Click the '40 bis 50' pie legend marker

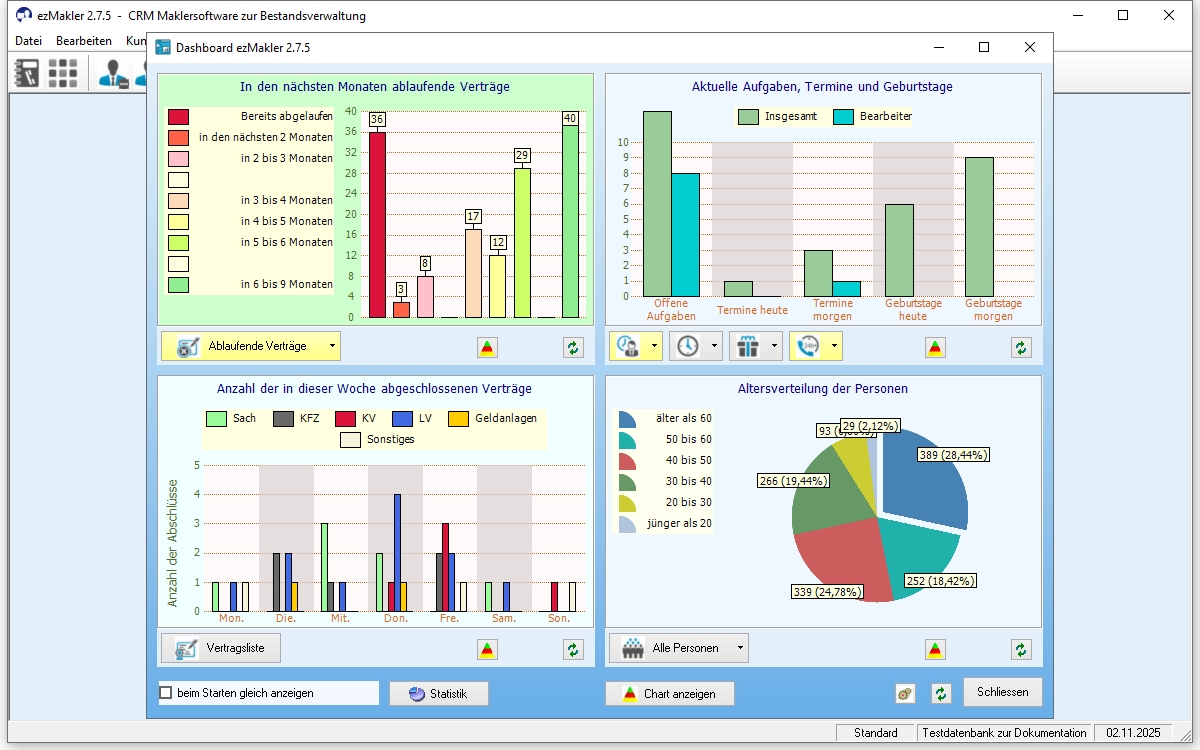click(627, 461)
